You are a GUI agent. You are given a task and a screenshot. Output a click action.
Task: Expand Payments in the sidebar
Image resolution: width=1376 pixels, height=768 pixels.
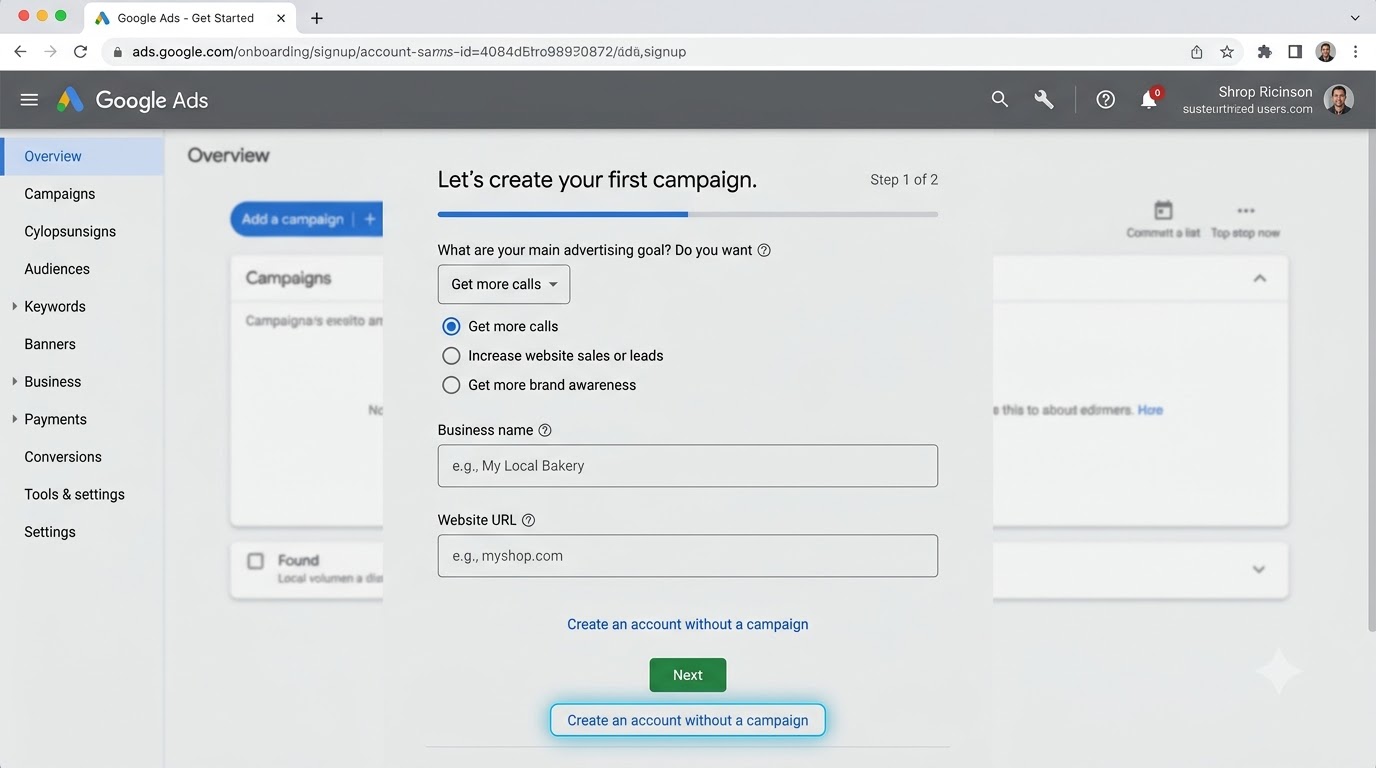coord(14,419)
